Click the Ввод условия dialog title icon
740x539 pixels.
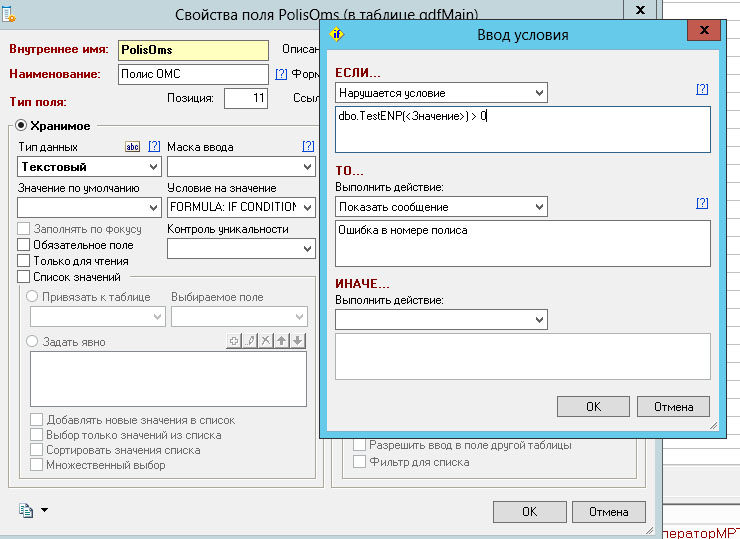(337, 35)
